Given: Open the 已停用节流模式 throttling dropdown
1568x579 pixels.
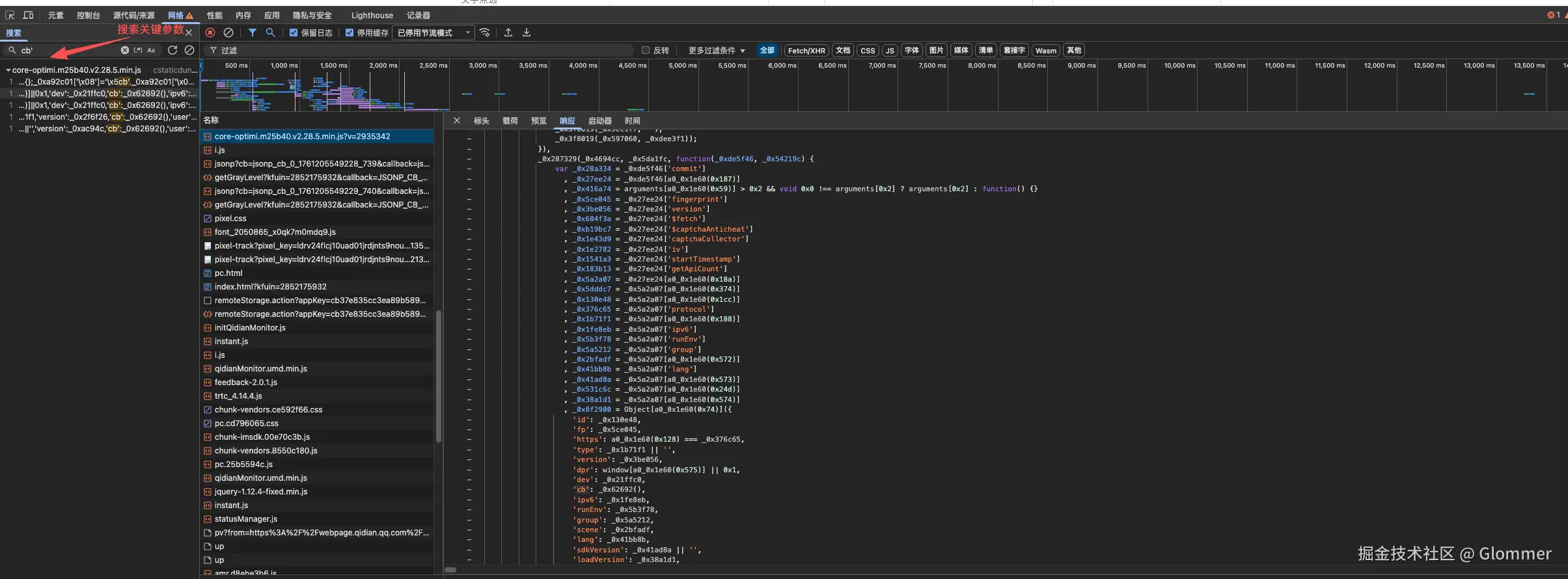Looking at the screenshot, I should [433, 33].
